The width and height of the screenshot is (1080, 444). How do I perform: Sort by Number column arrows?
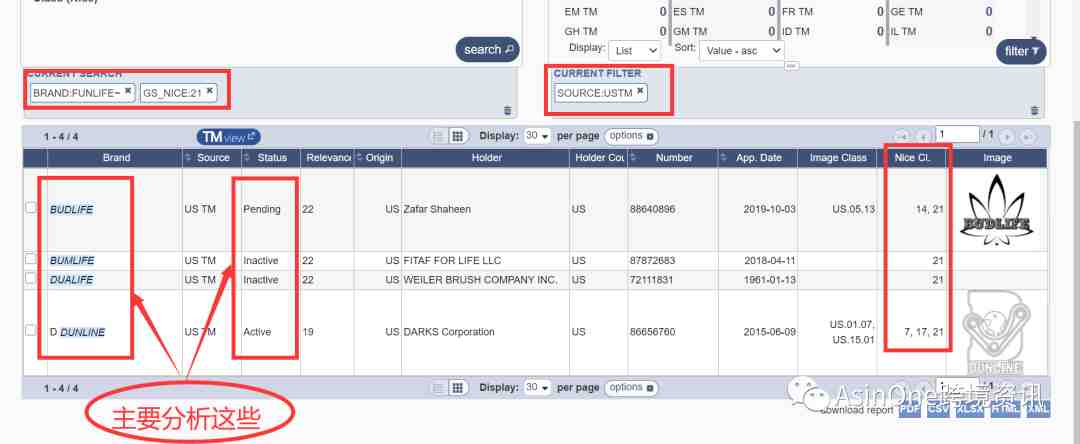point(634,158)
